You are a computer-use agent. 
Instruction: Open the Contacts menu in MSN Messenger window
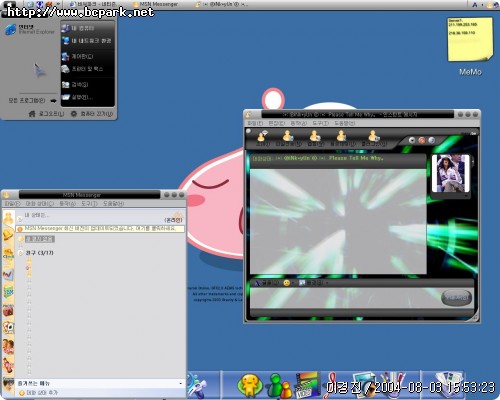[39, 203]
